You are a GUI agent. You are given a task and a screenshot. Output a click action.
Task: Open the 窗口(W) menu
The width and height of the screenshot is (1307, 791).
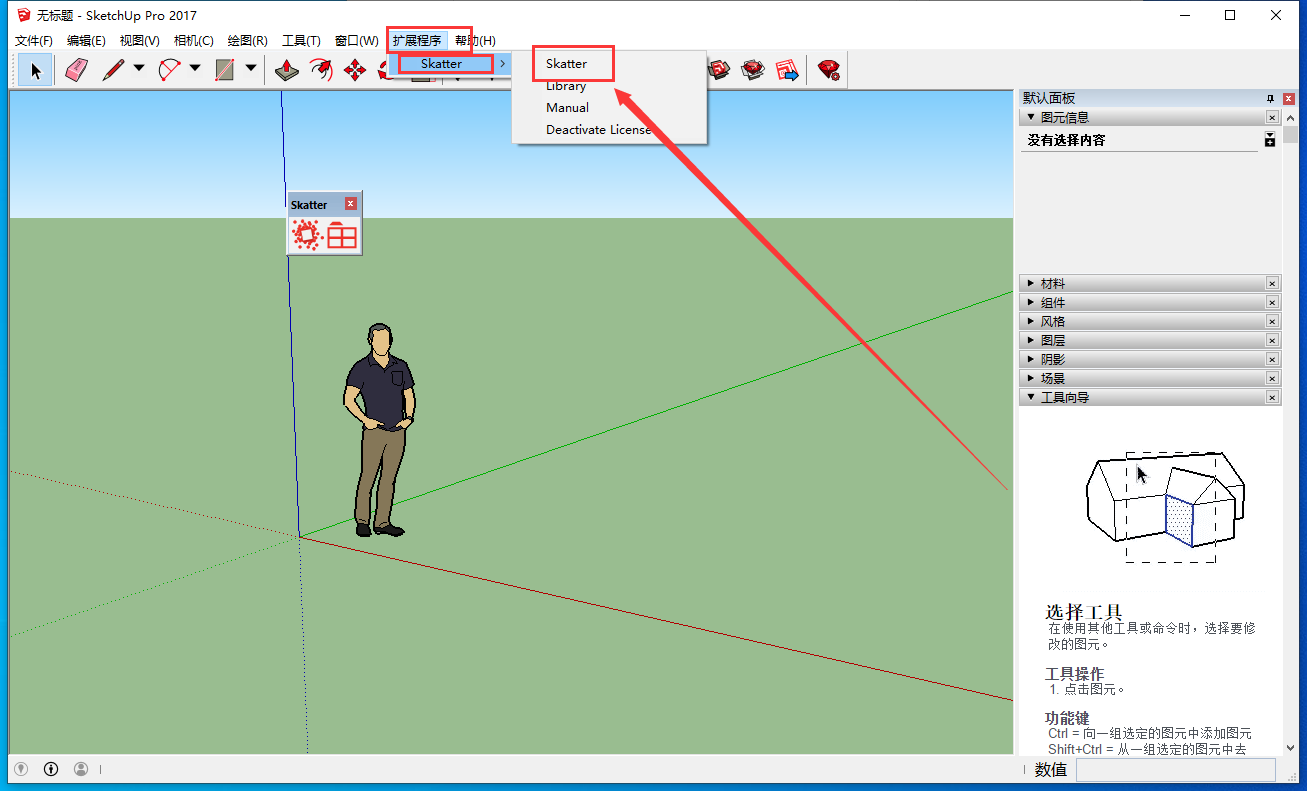(x=356, y=41)
